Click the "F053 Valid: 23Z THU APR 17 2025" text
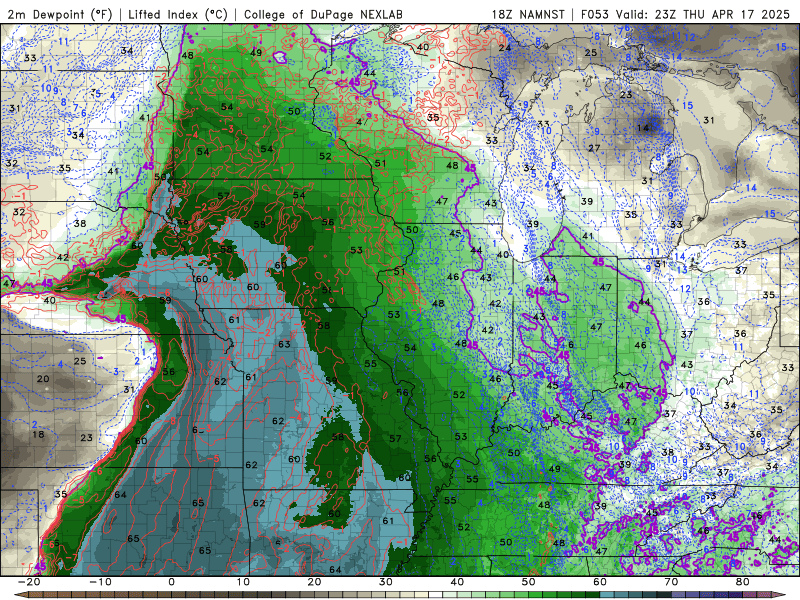The width and height of the screenshot is (800, 600). pos(685,14)
